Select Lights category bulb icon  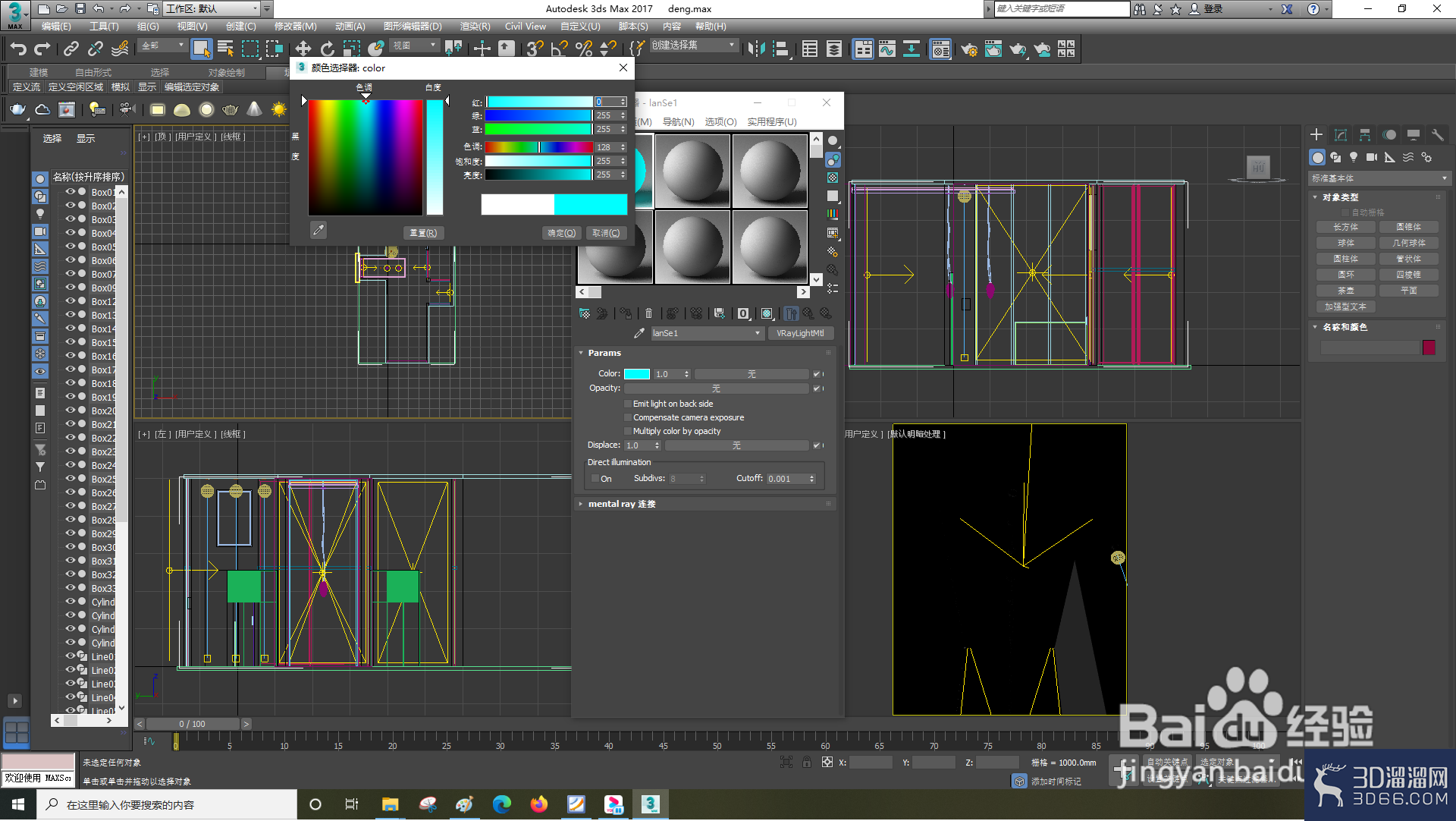pos(1354,157)
